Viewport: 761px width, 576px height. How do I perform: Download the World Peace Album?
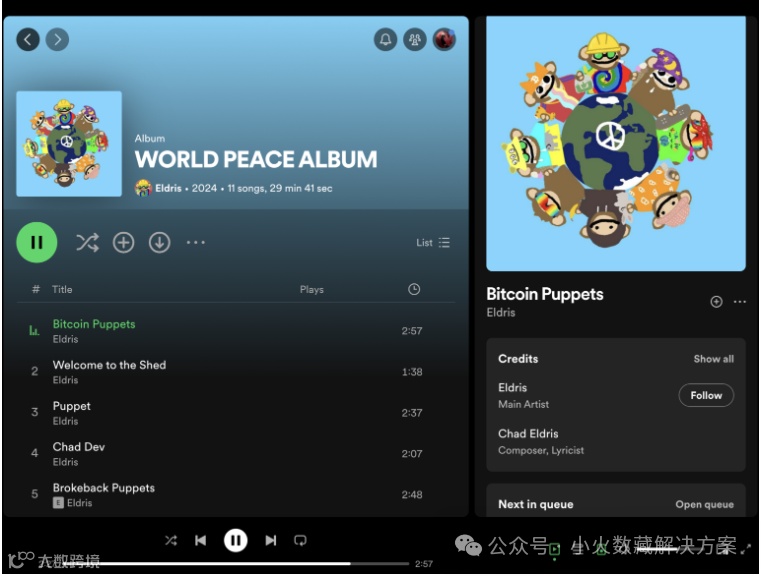159,242
